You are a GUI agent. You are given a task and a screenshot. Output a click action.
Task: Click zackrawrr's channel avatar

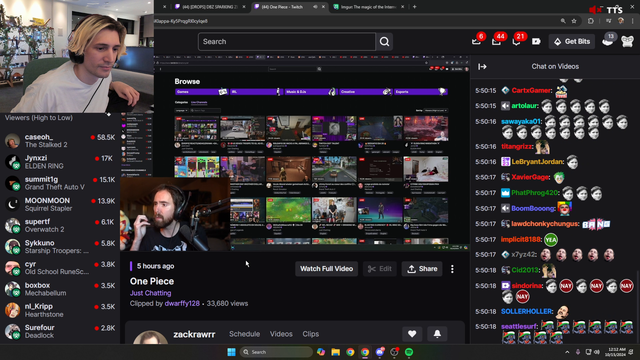[150, 338]
